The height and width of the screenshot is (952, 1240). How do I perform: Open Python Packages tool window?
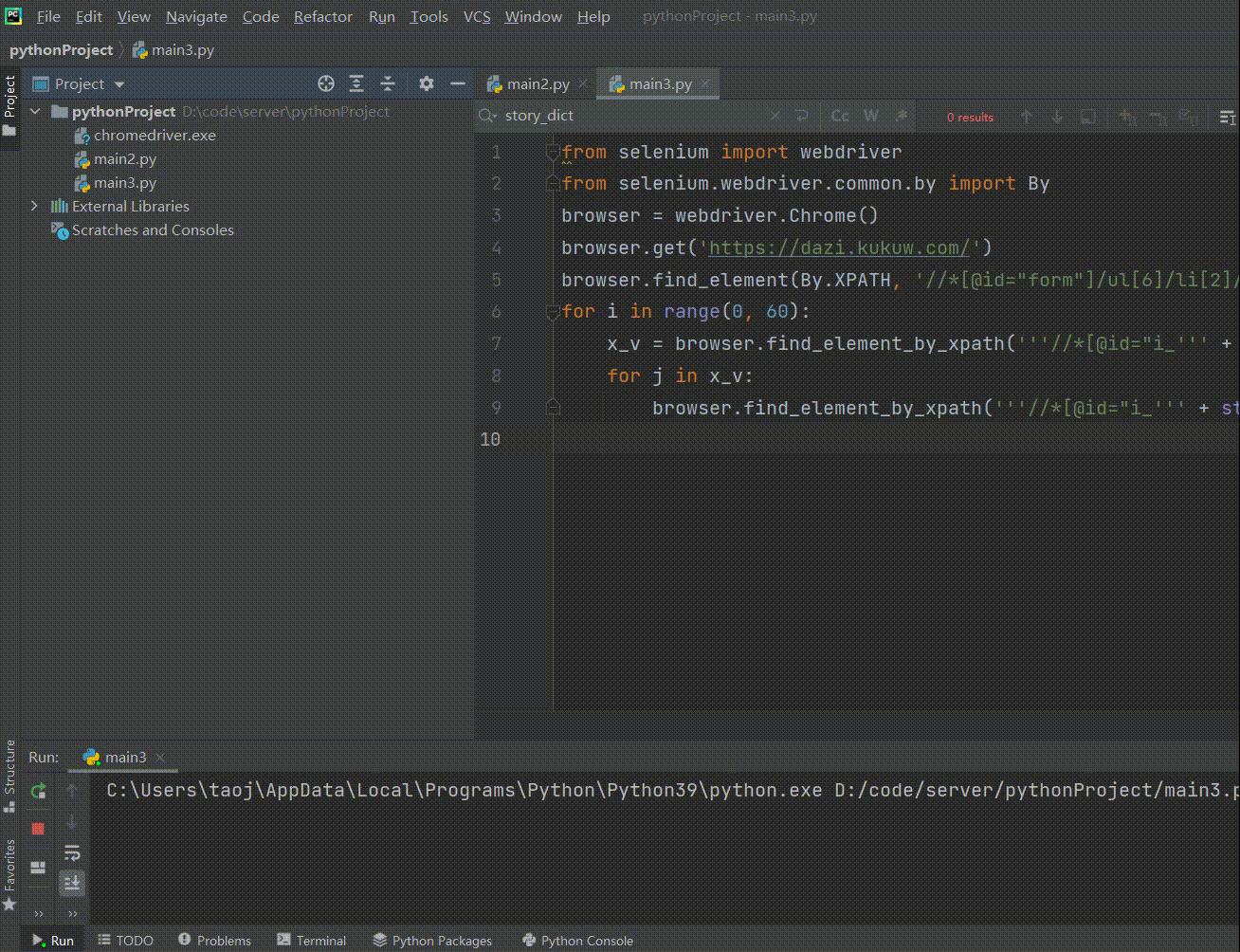click(x=432, y=941)
